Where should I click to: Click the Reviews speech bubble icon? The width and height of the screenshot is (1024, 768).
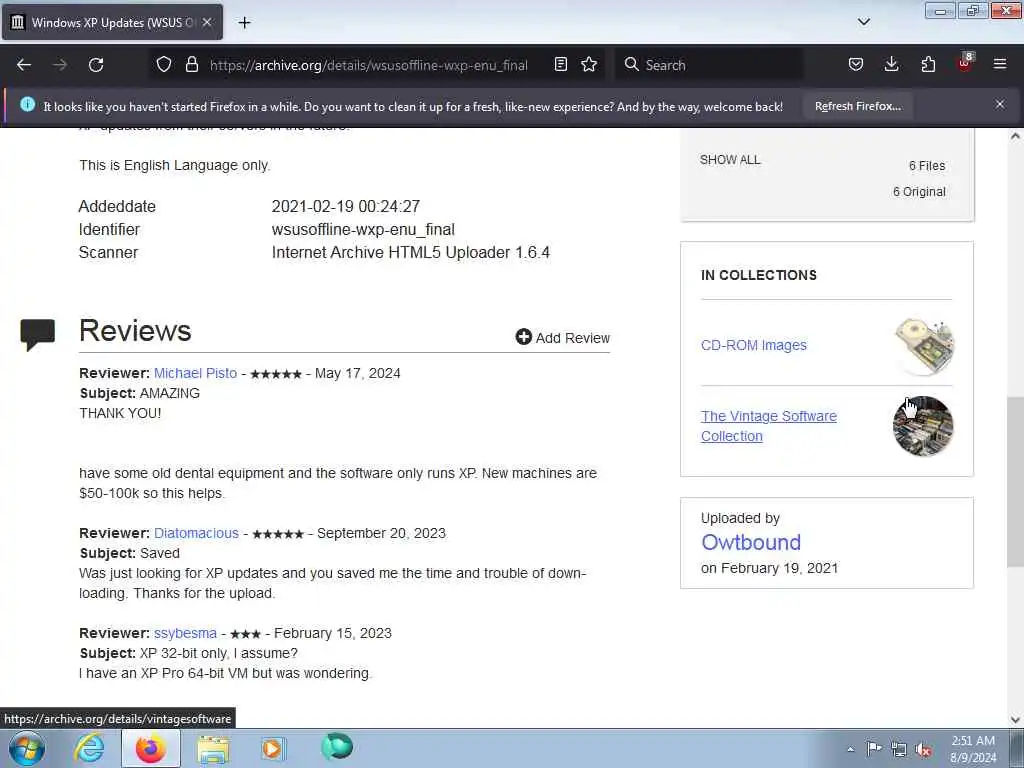[x=37, y=334]
